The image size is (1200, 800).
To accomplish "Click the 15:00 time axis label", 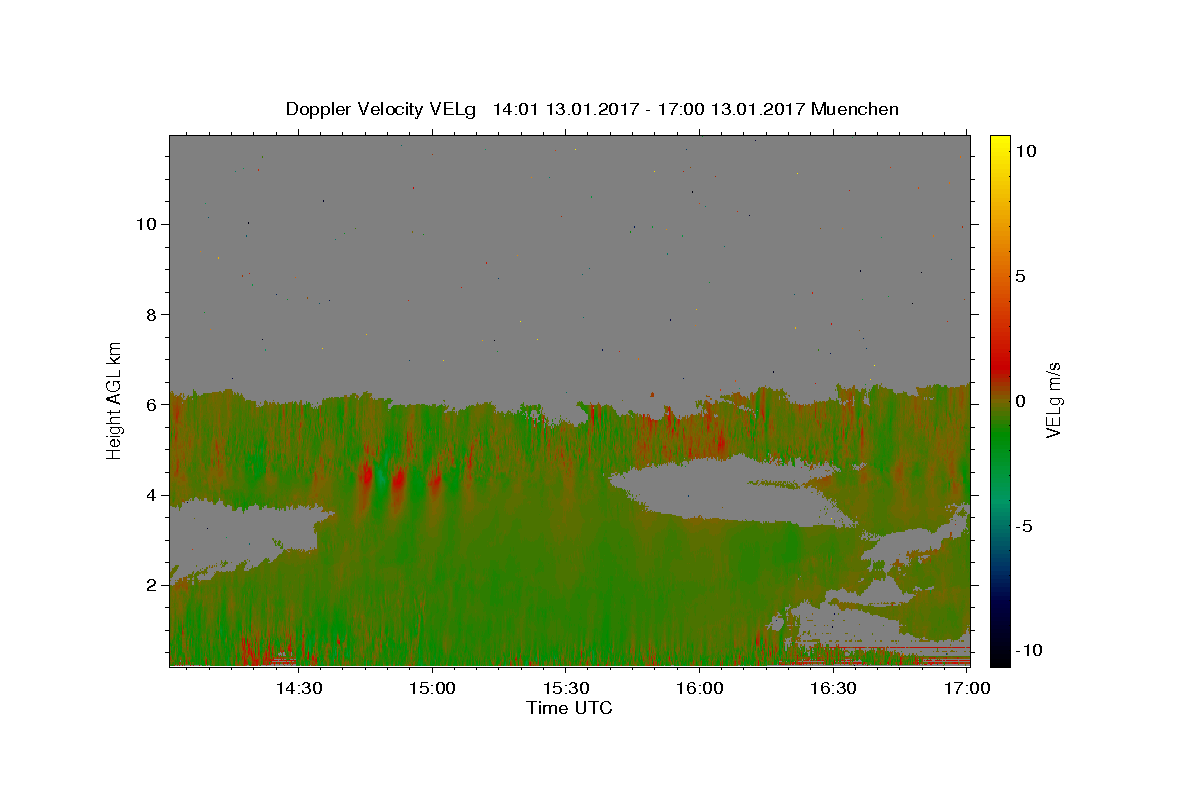I will (432, 688).
